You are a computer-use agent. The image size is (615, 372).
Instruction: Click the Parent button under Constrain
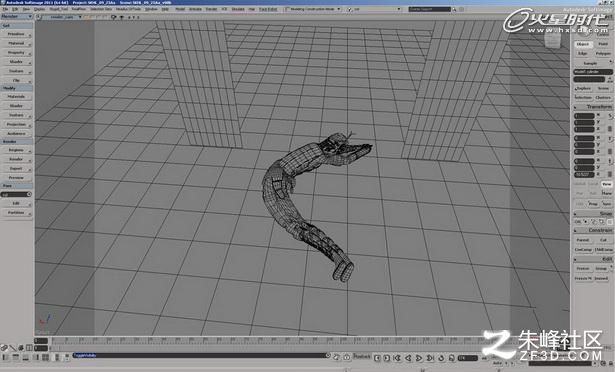(583, 240)
